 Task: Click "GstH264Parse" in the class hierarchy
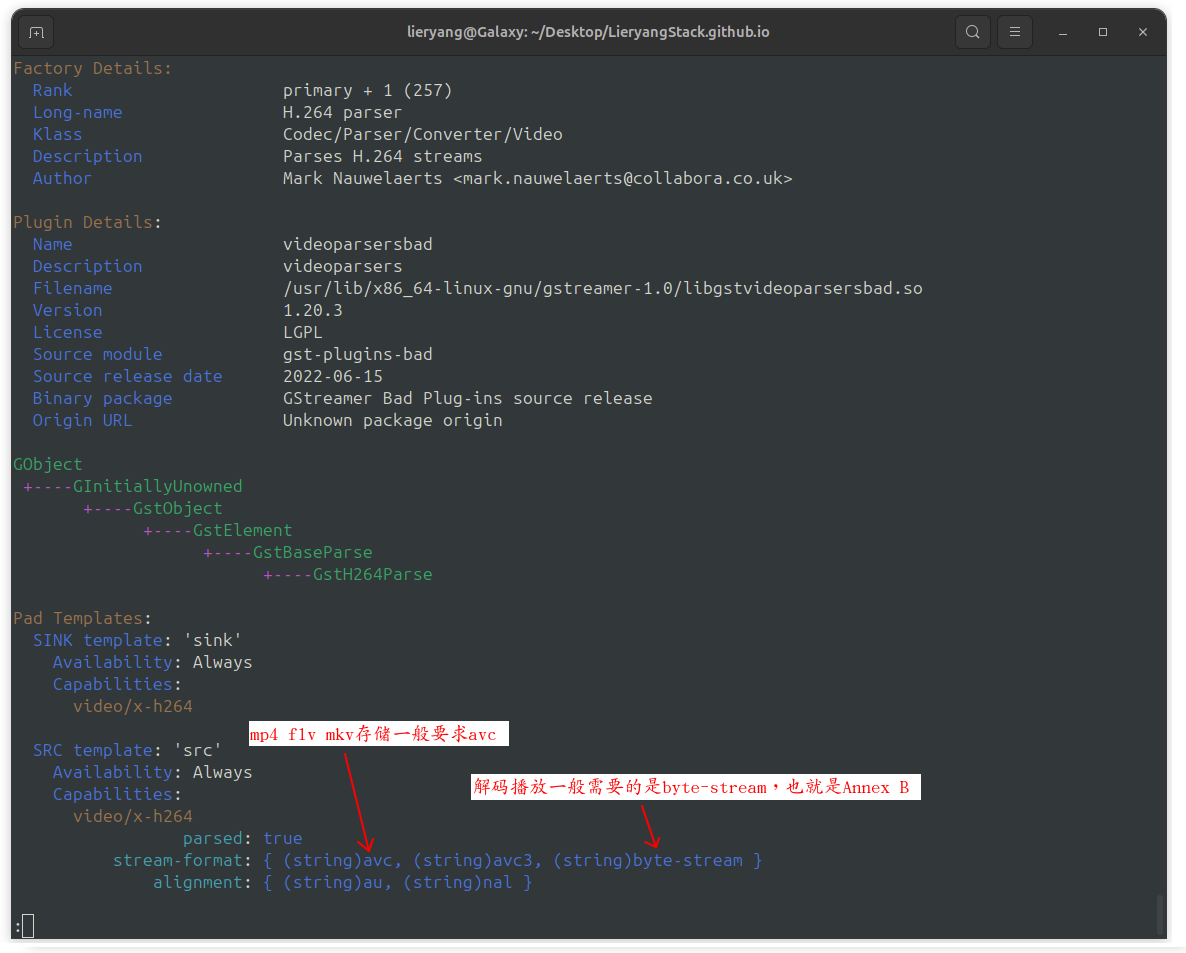(x=373, y=574)
